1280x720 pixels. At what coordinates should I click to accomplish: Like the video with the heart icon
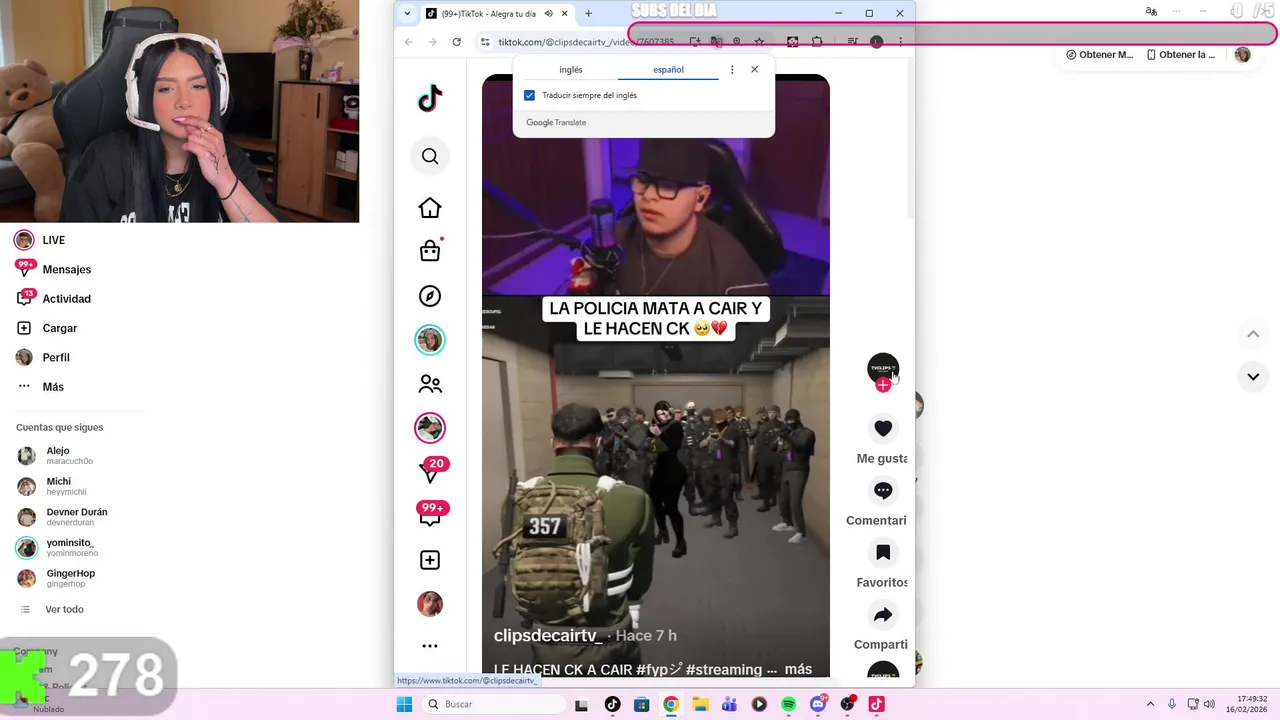point(883,428)
